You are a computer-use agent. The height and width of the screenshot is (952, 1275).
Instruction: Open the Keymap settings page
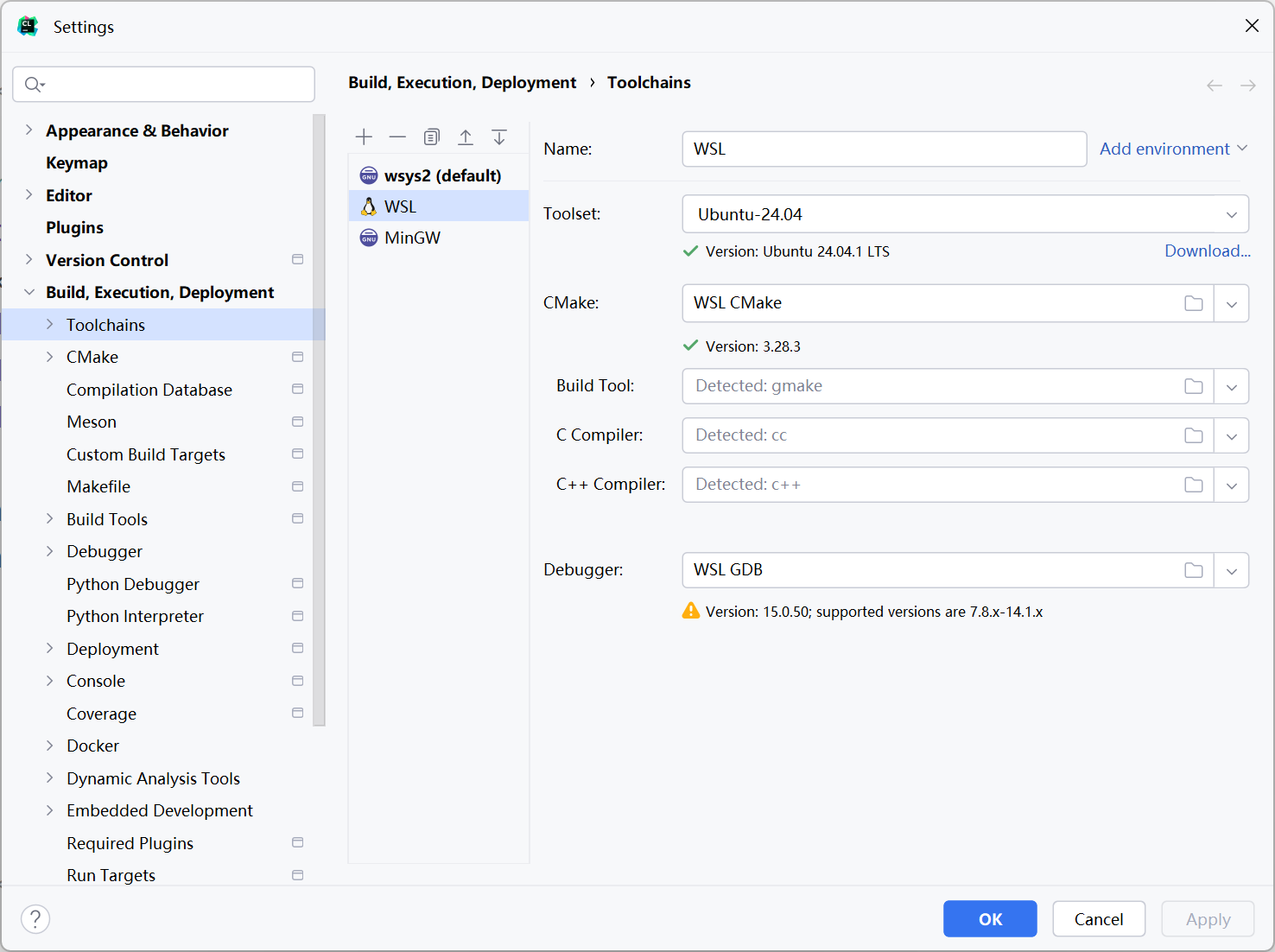tap(77, 163)
